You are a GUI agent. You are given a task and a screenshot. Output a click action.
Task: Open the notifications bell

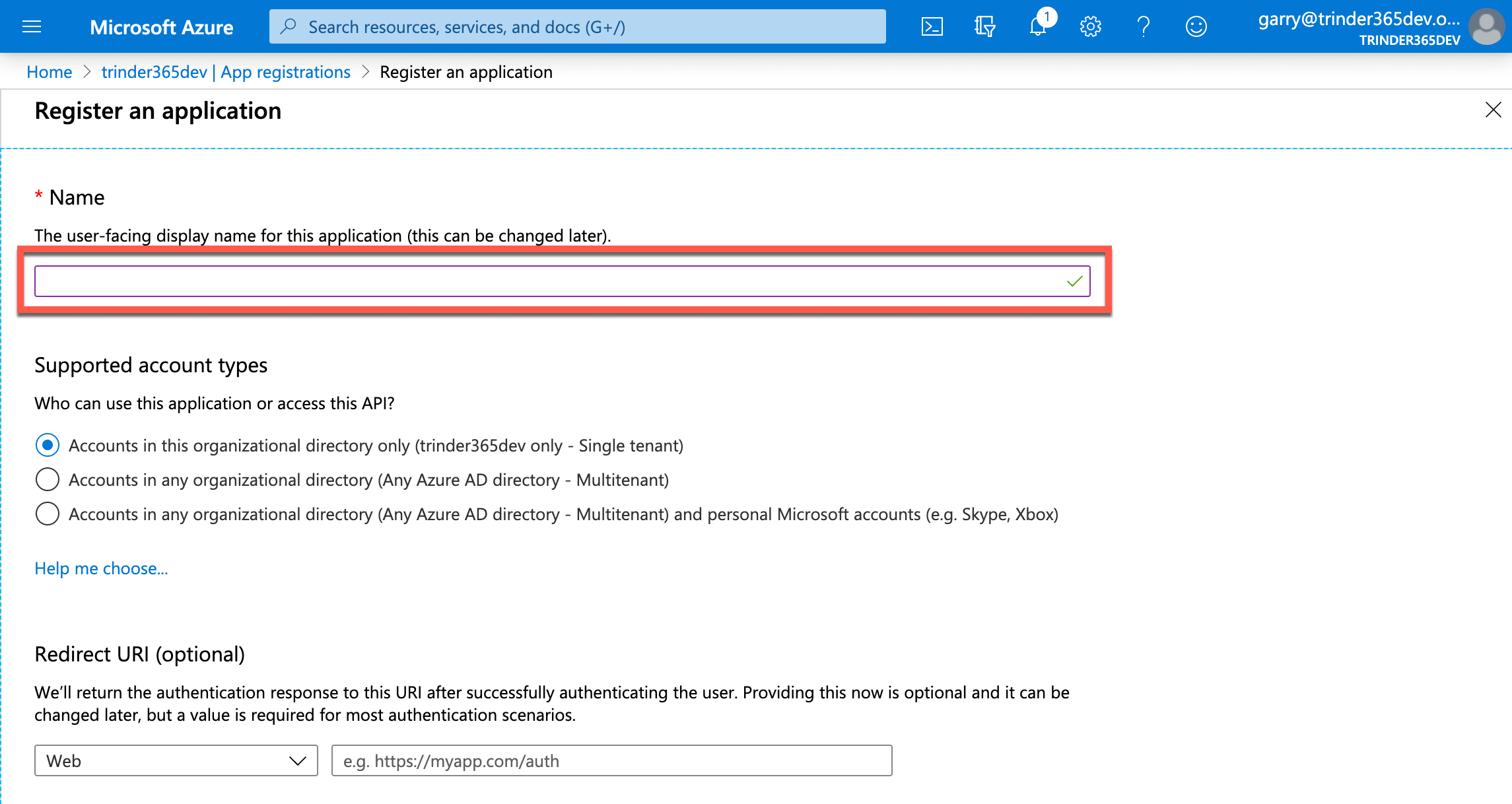(x=1038, y=26)
